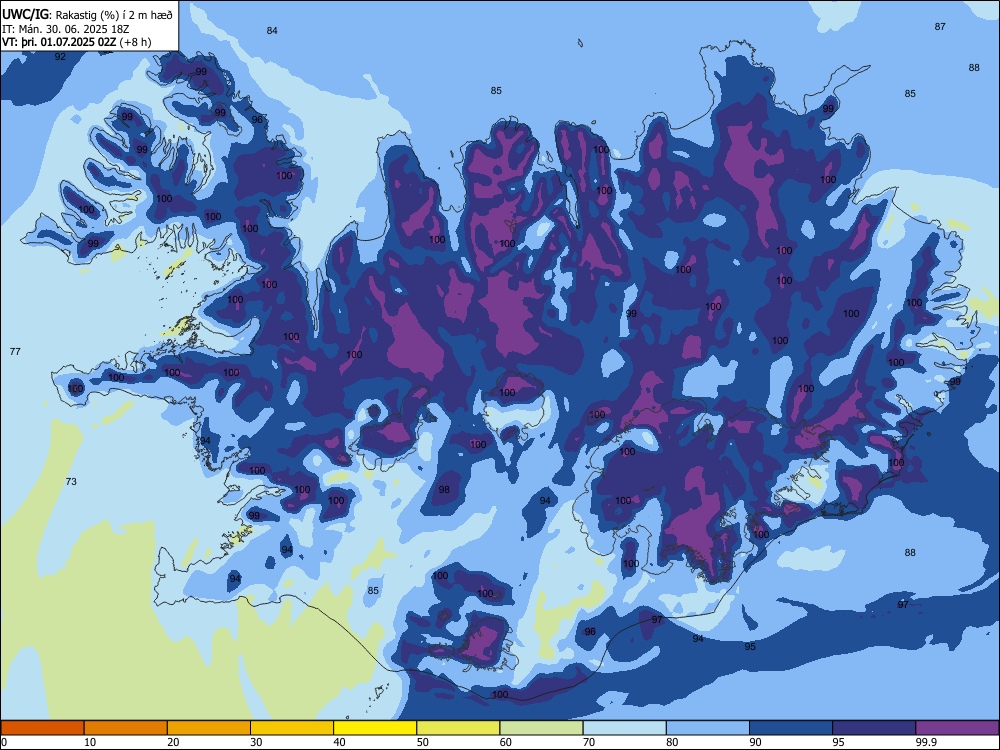1000x750 pixels.
Task: Click the 95–99.9% dark indigo legend swatch
Action: 874,728
